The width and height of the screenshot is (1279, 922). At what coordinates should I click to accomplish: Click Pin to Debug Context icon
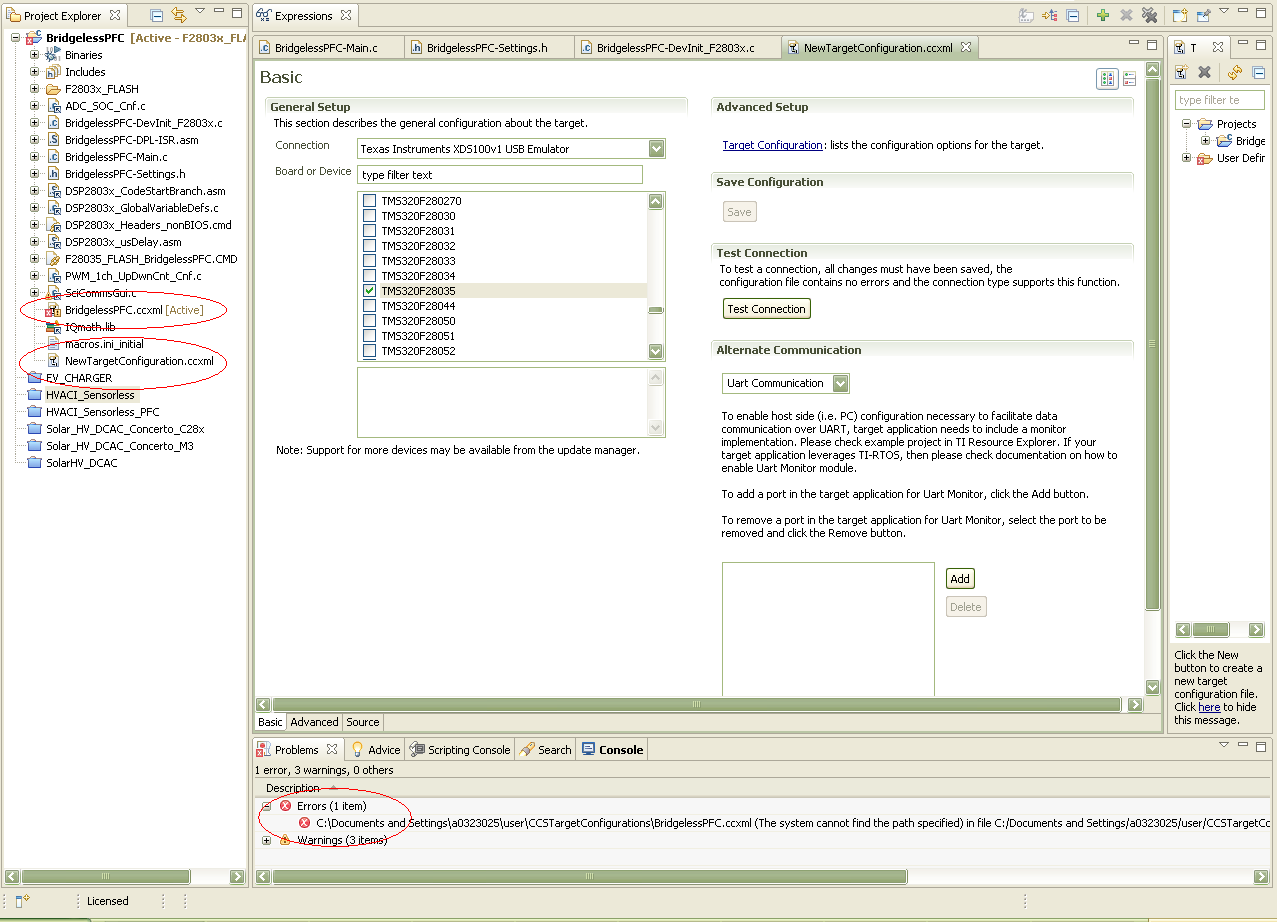point(1203,16)
